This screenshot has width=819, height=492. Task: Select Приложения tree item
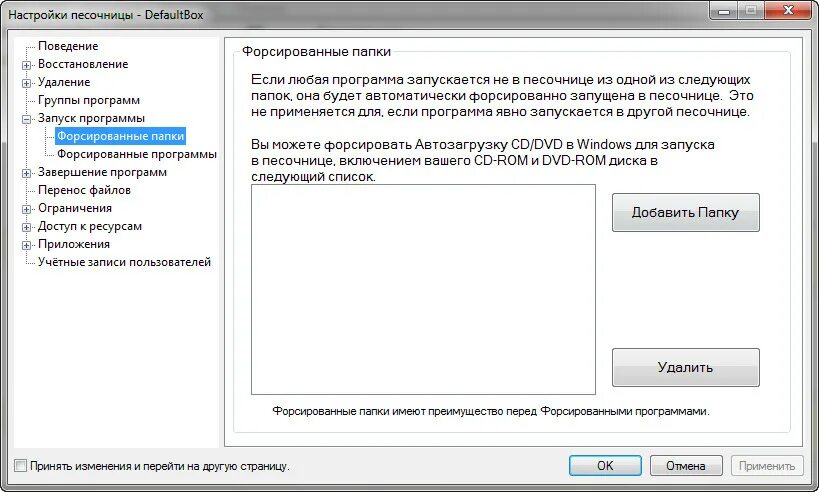coord(74,244)
